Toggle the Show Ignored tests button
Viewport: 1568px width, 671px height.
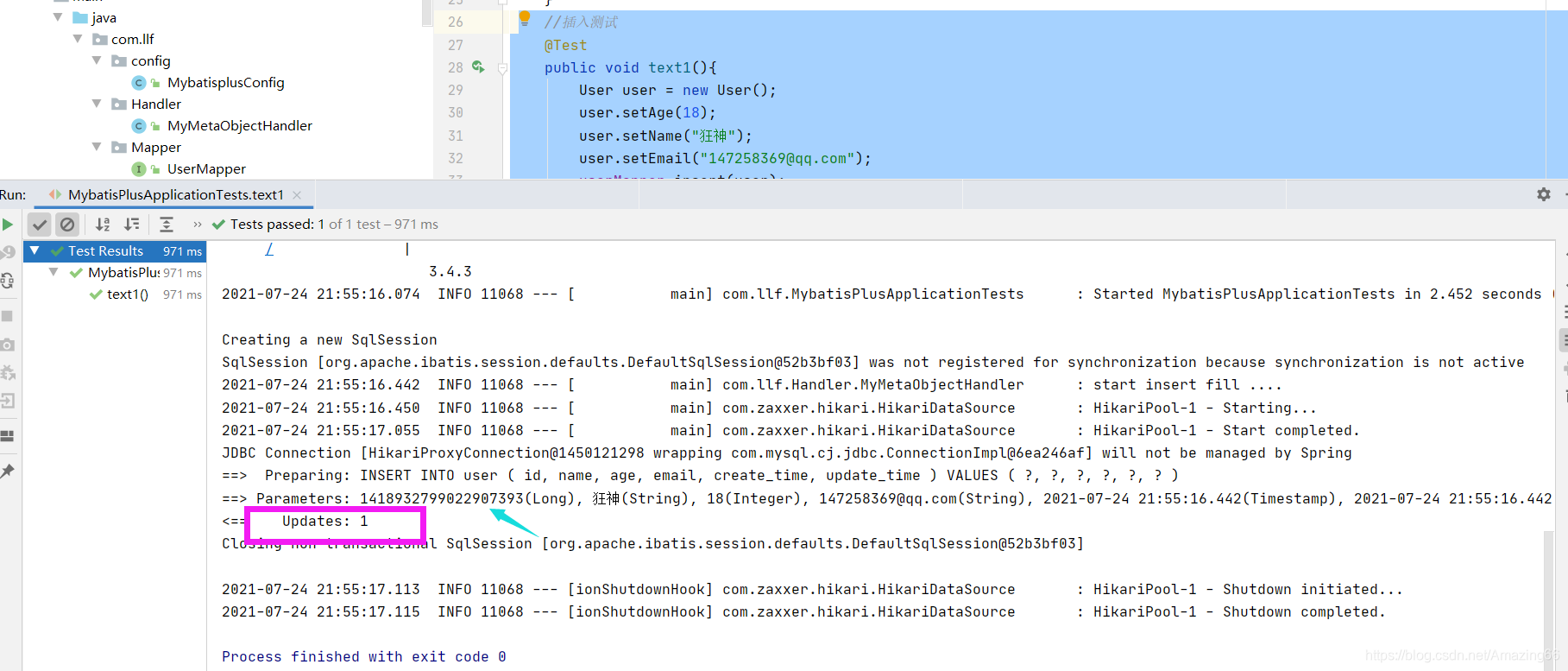(x=67, y=225)
